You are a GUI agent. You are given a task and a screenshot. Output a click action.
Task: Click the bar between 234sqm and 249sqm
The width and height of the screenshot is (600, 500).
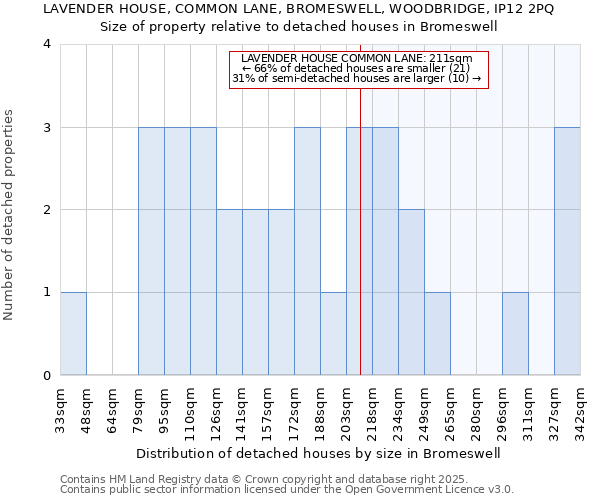click(x=411, y=293)
